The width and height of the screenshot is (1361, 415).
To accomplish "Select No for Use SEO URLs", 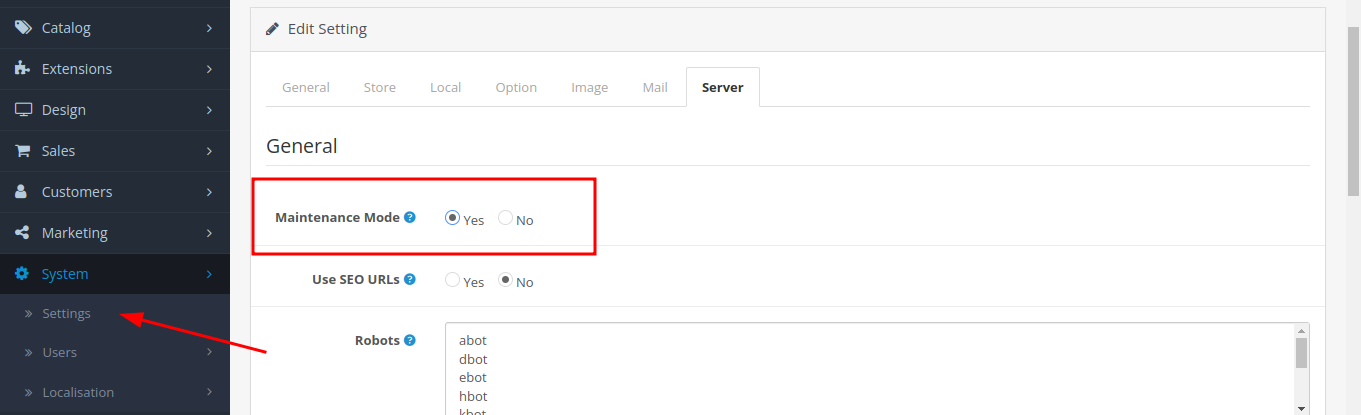I will pos(506,280).
